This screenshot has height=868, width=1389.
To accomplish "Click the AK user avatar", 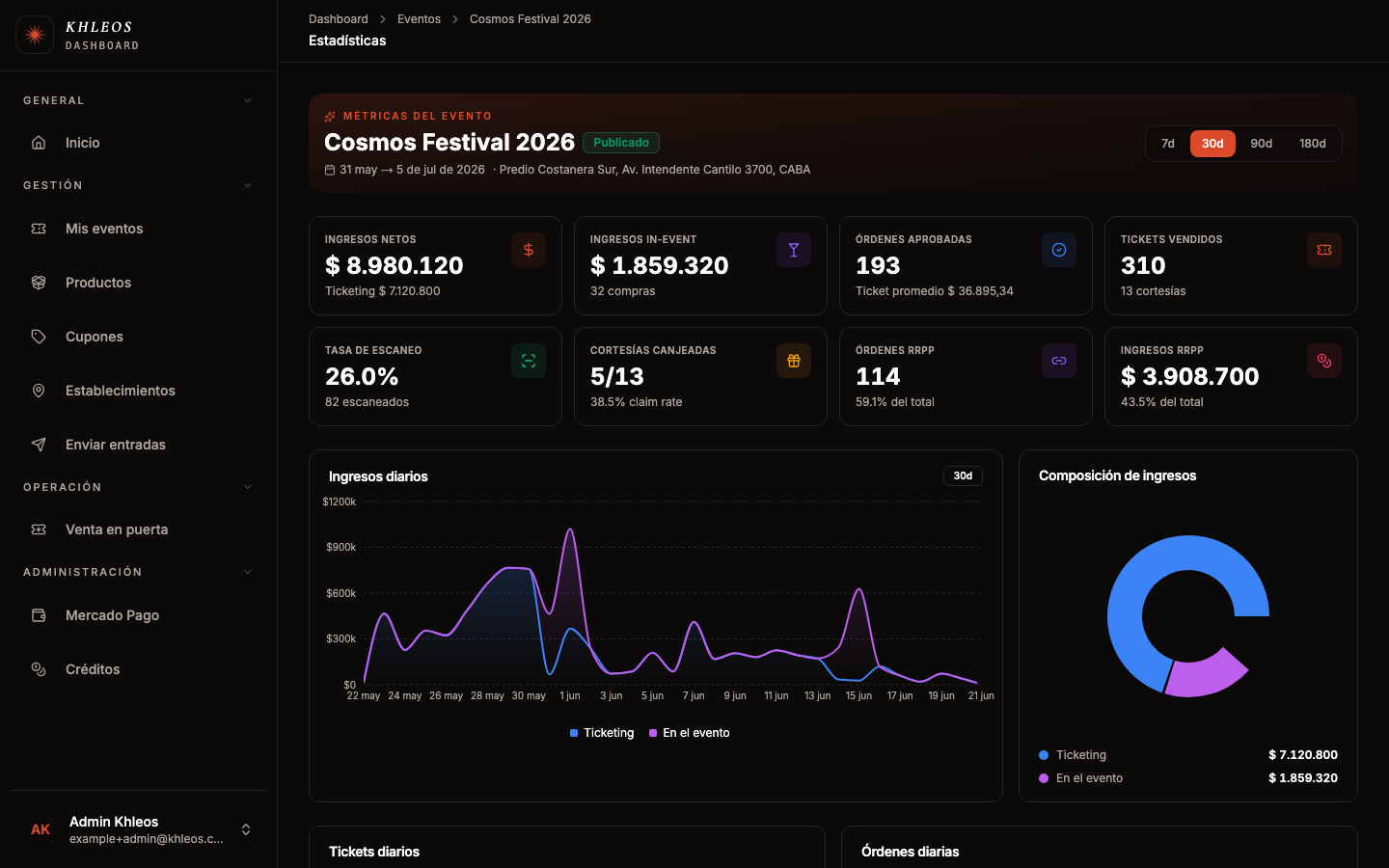I will 41,829.
